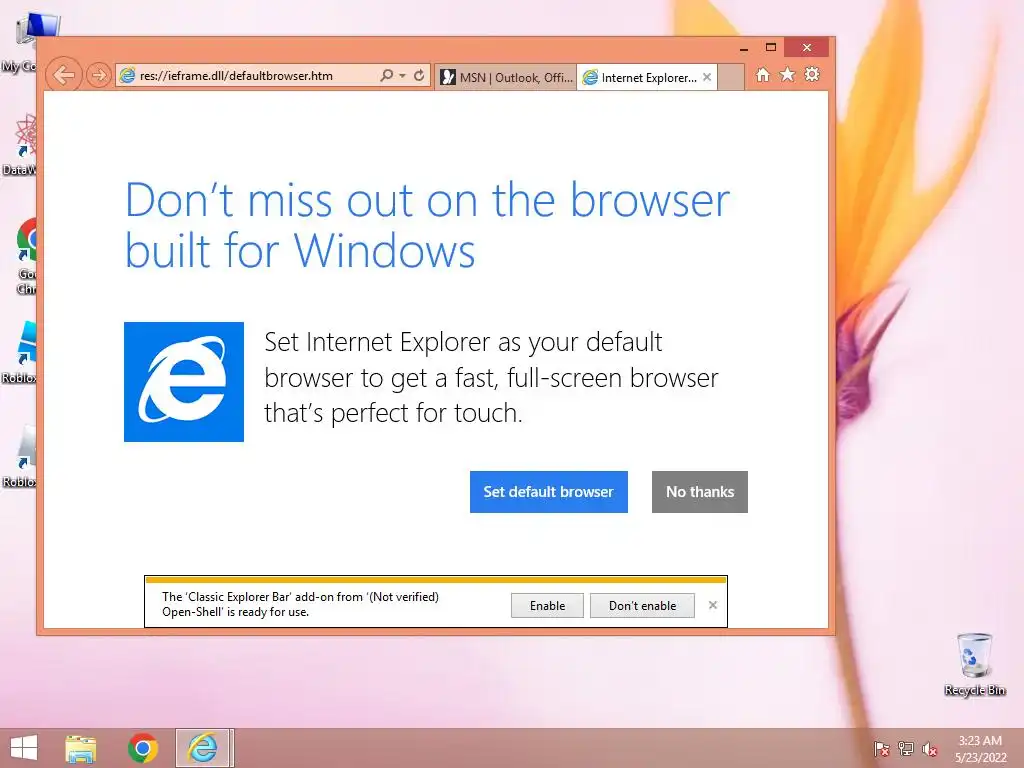Click Don't enable for the add-on
The image size is (1024, 768).
pos(642,605)
